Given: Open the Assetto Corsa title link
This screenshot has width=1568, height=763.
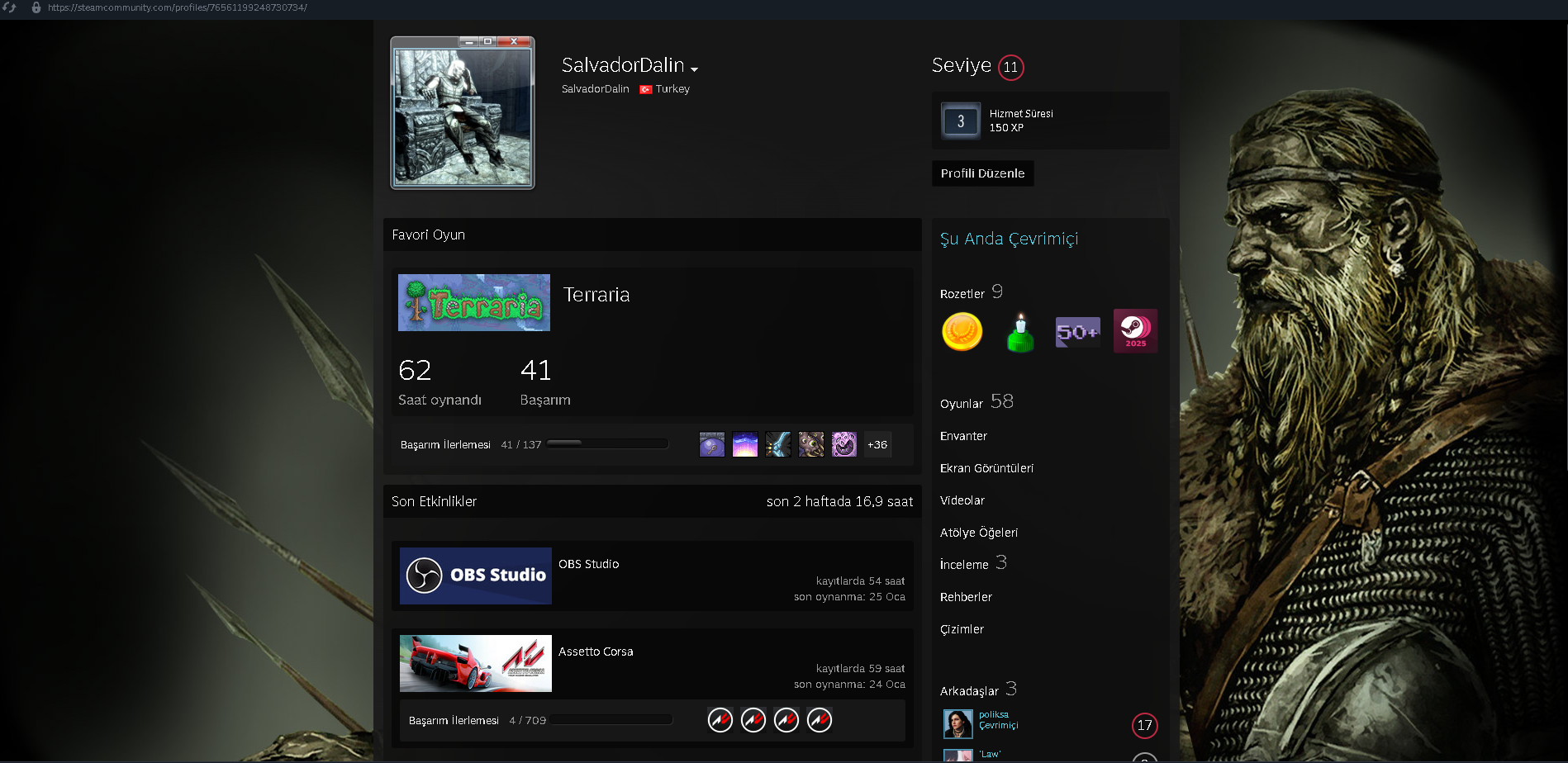Looking at the screenshot, I should [x=596, y=652].
